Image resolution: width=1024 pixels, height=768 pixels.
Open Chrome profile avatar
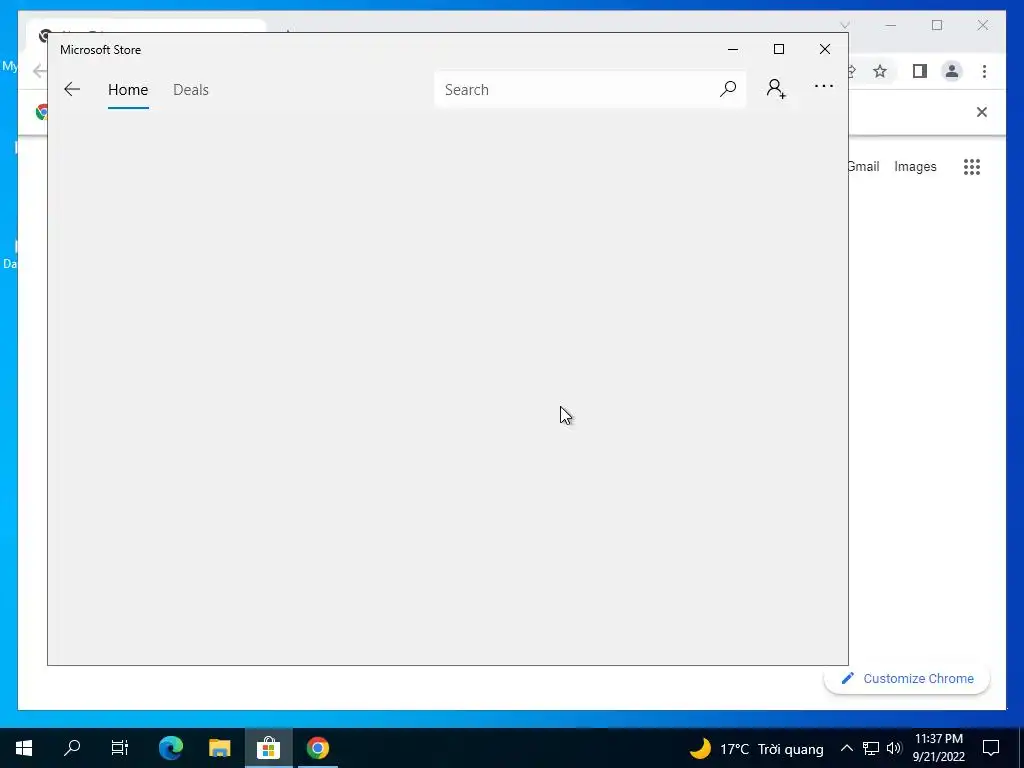(x=952, y=71)
